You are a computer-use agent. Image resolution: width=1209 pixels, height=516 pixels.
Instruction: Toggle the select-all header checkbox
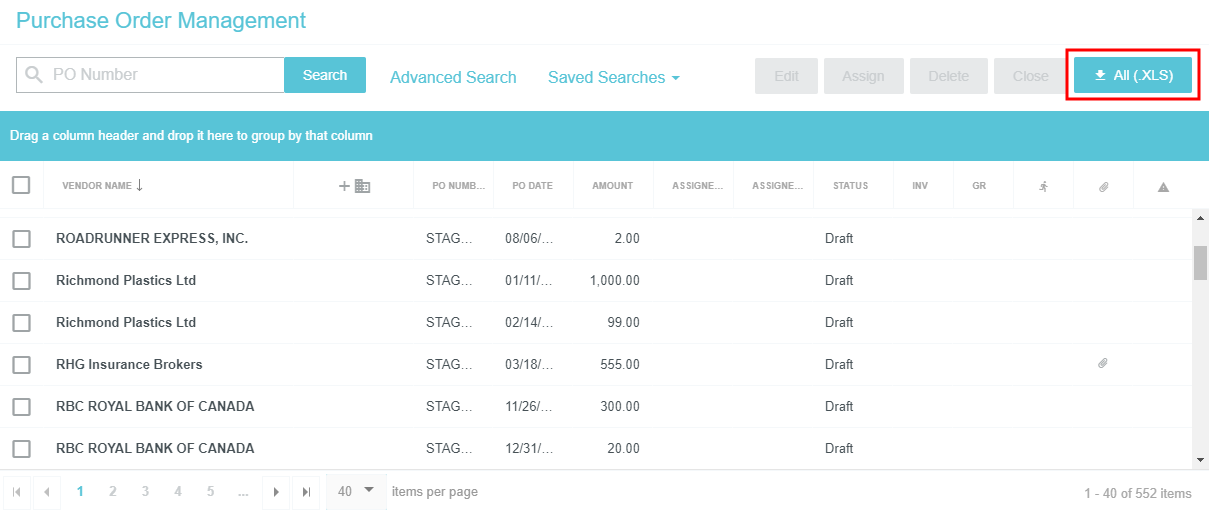[21, 185]
